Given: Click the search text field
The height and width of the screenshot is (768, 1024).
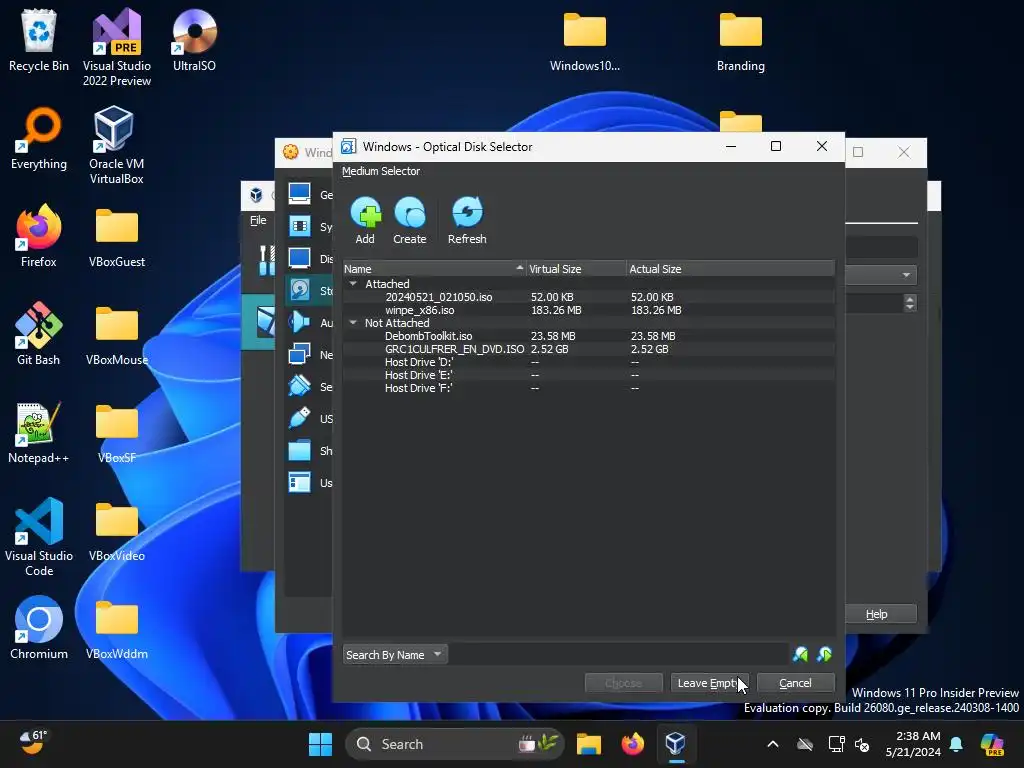Looking at the screenshot, I should click(619, 654).
